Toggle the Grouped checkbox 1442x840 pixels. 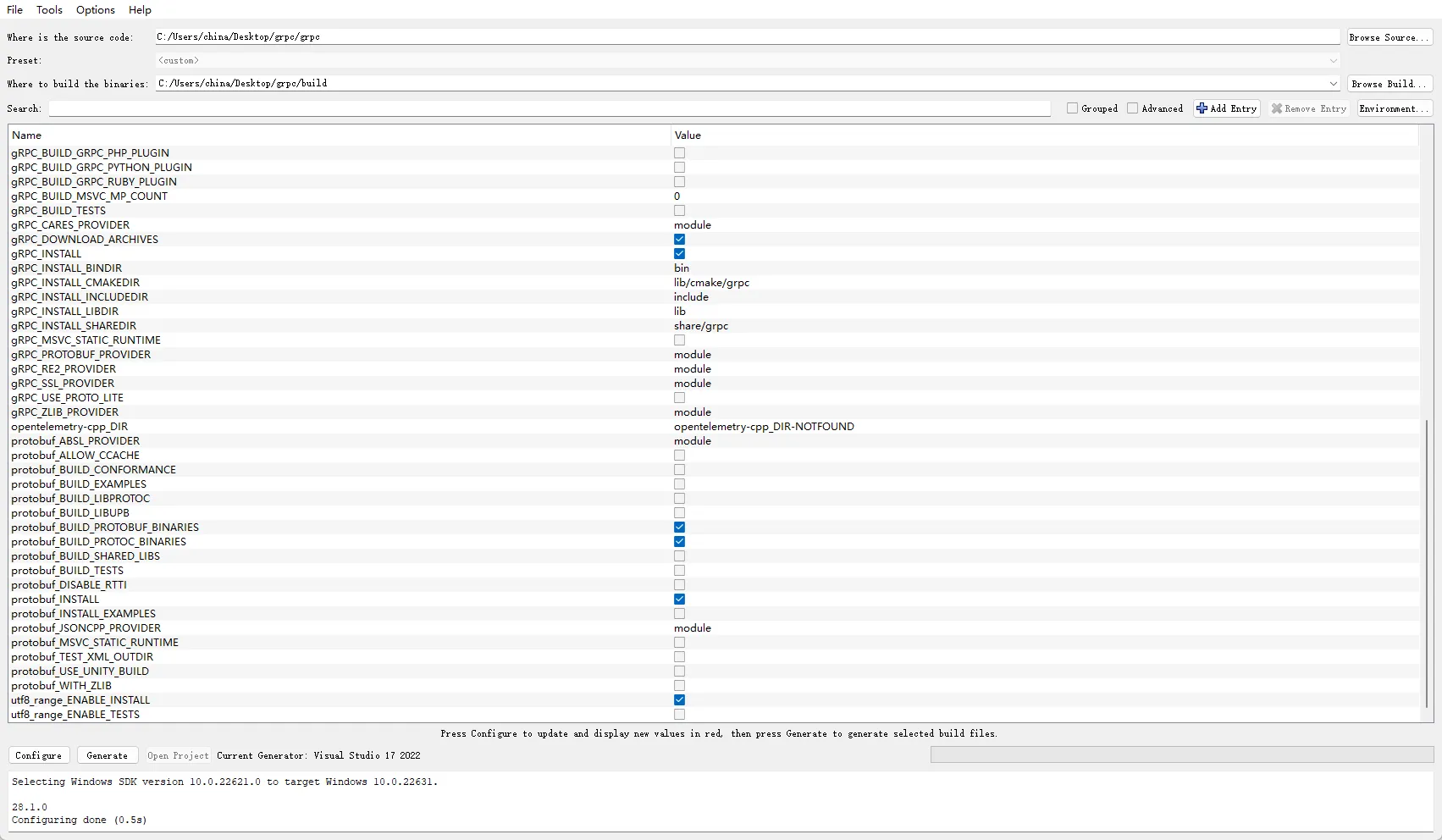(x=1072, y=108)
